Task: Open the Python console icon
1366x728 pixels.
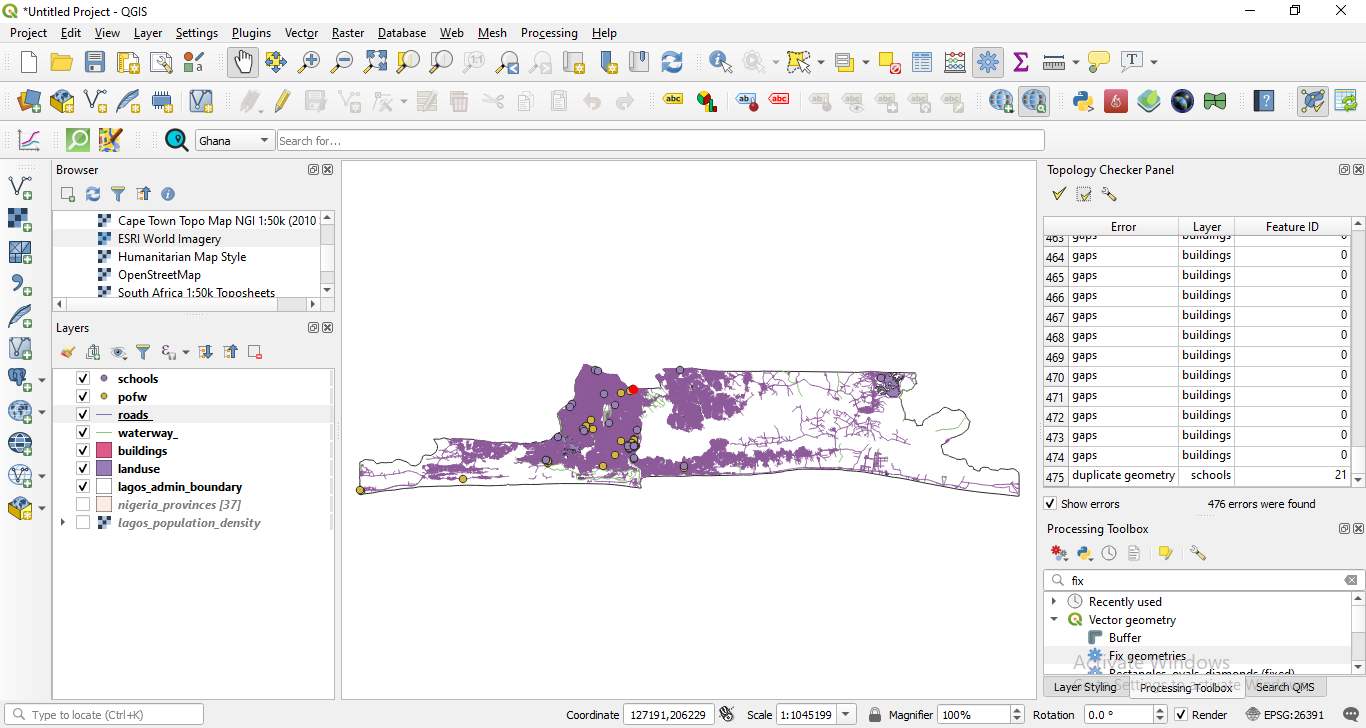Action: (1082, 101)
